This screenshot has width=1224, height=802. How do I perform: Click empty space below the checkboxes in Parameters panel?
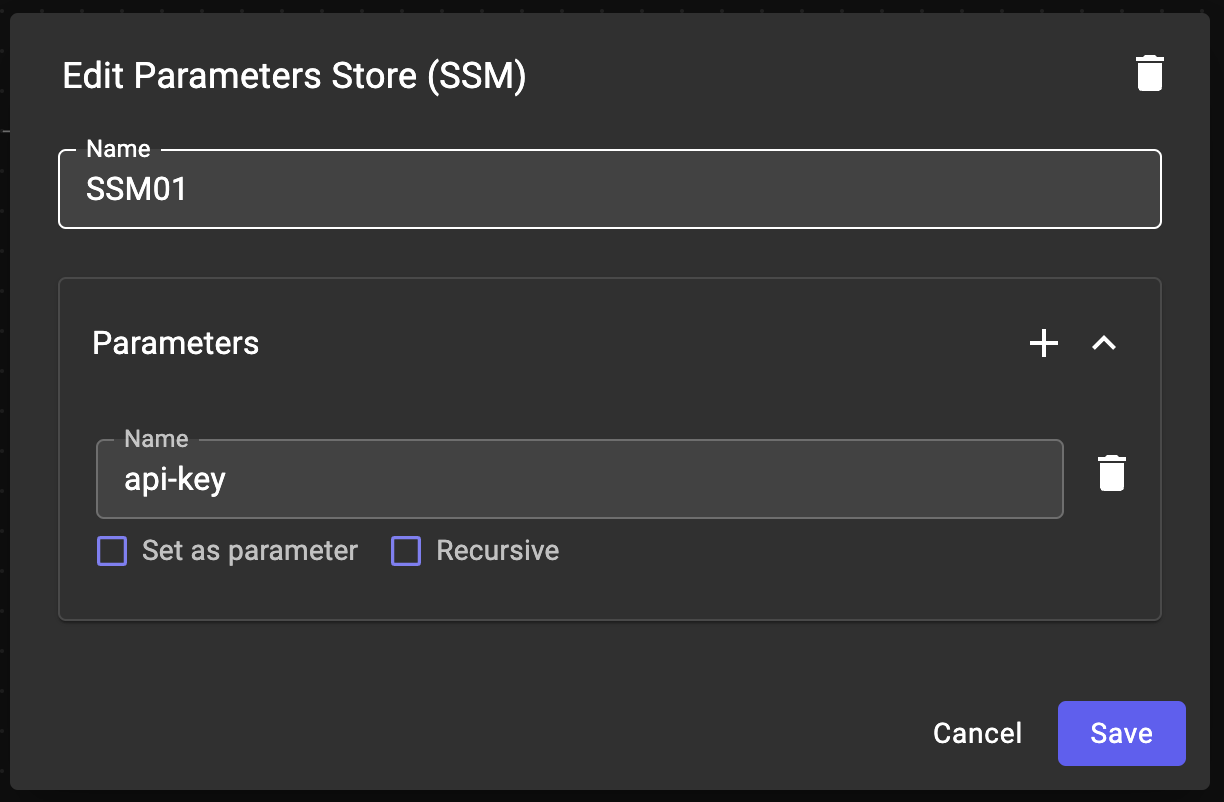click(x=600, y=593)
